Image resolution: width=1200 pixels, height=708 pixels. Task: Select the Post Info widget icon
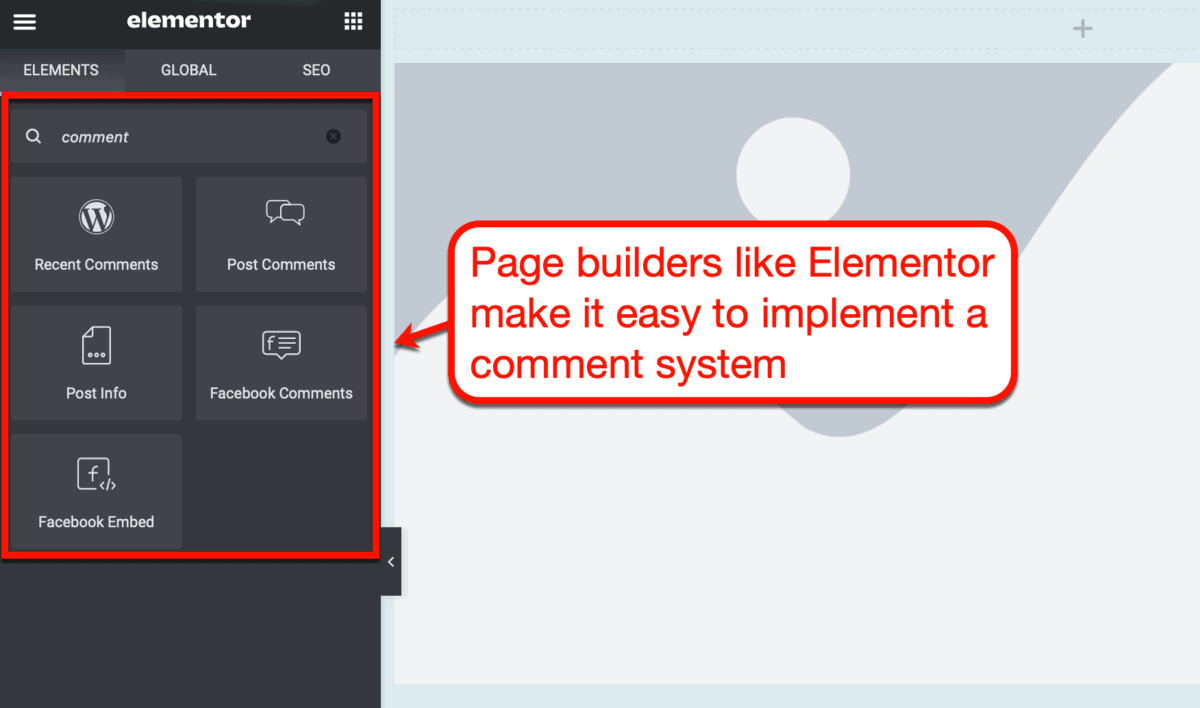[96, 344]
